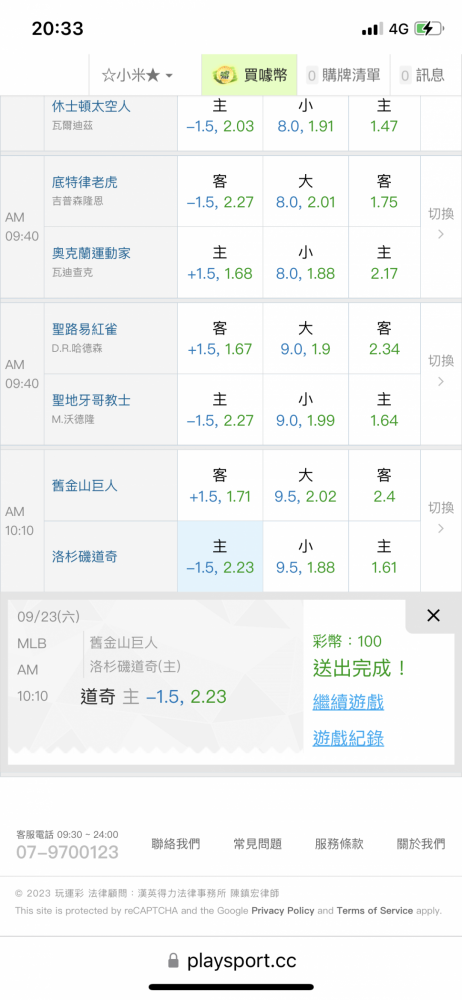
Task: Open the 訊息 messages tab
Action: pyautogui.click(x=422, y=75)
